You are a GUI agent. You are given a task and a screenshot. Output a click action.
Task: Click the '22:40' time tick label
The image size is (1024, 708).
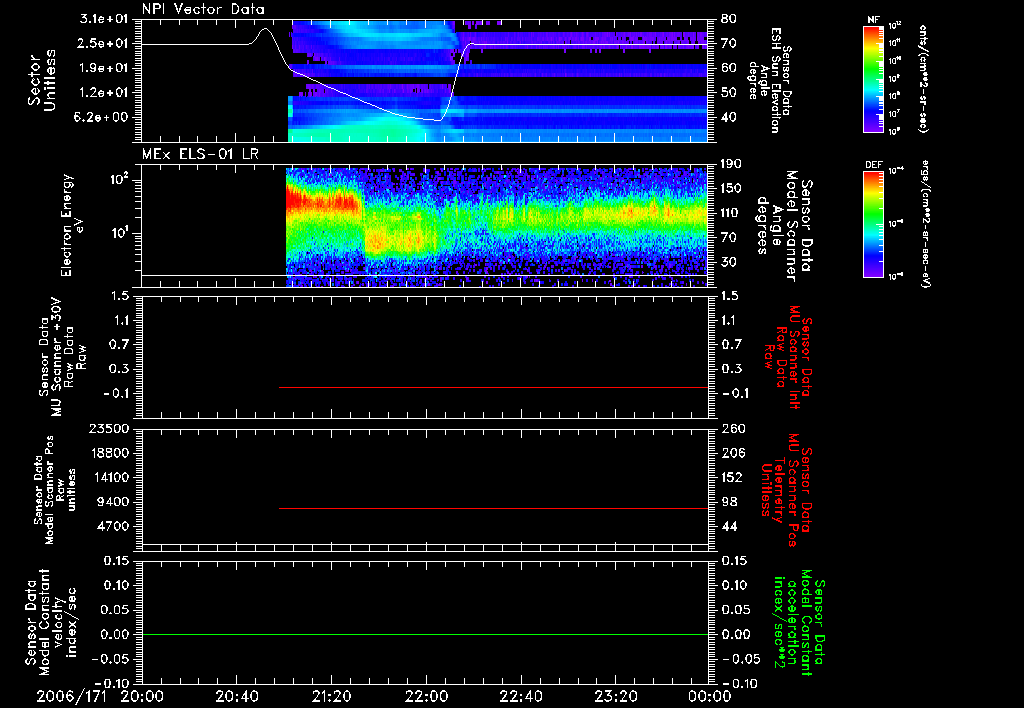point(521,696)
